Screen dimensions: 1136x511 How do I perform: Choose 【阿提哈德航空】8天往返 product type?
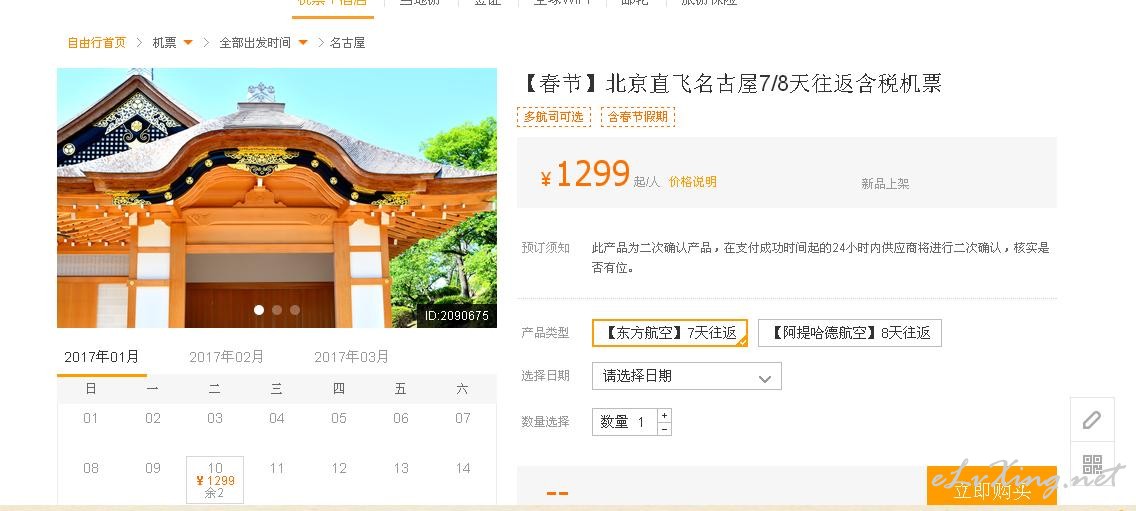[x=849, y=333]
